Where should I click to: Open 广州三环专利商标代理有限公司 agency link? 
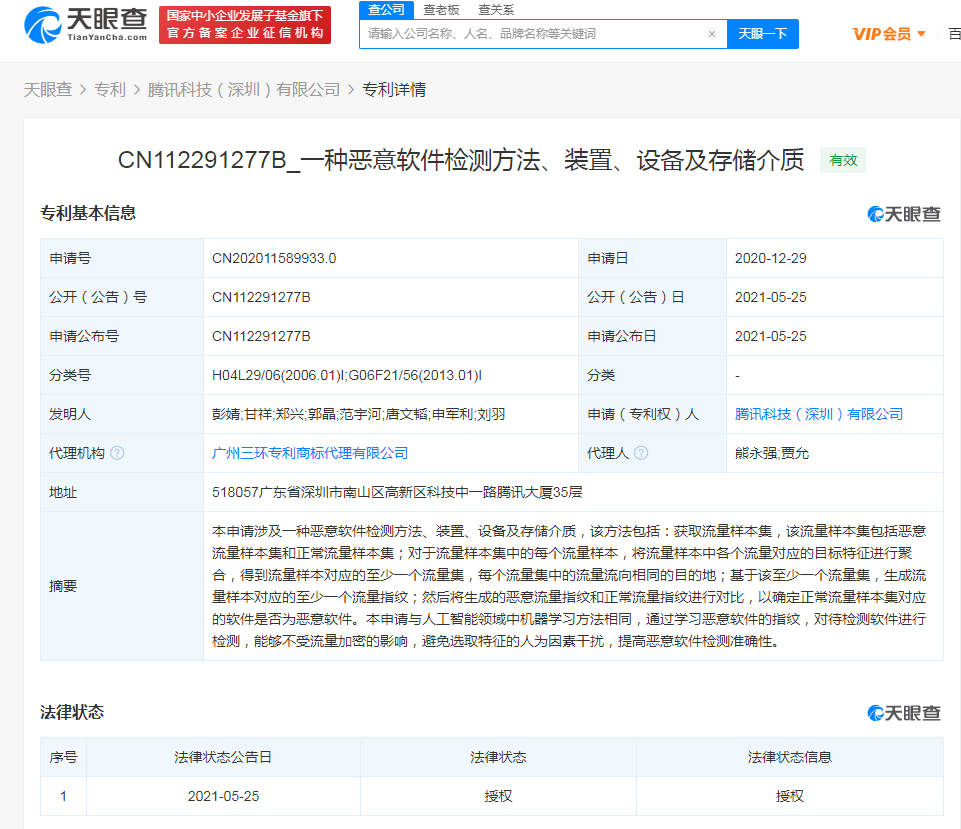(310, 453)
